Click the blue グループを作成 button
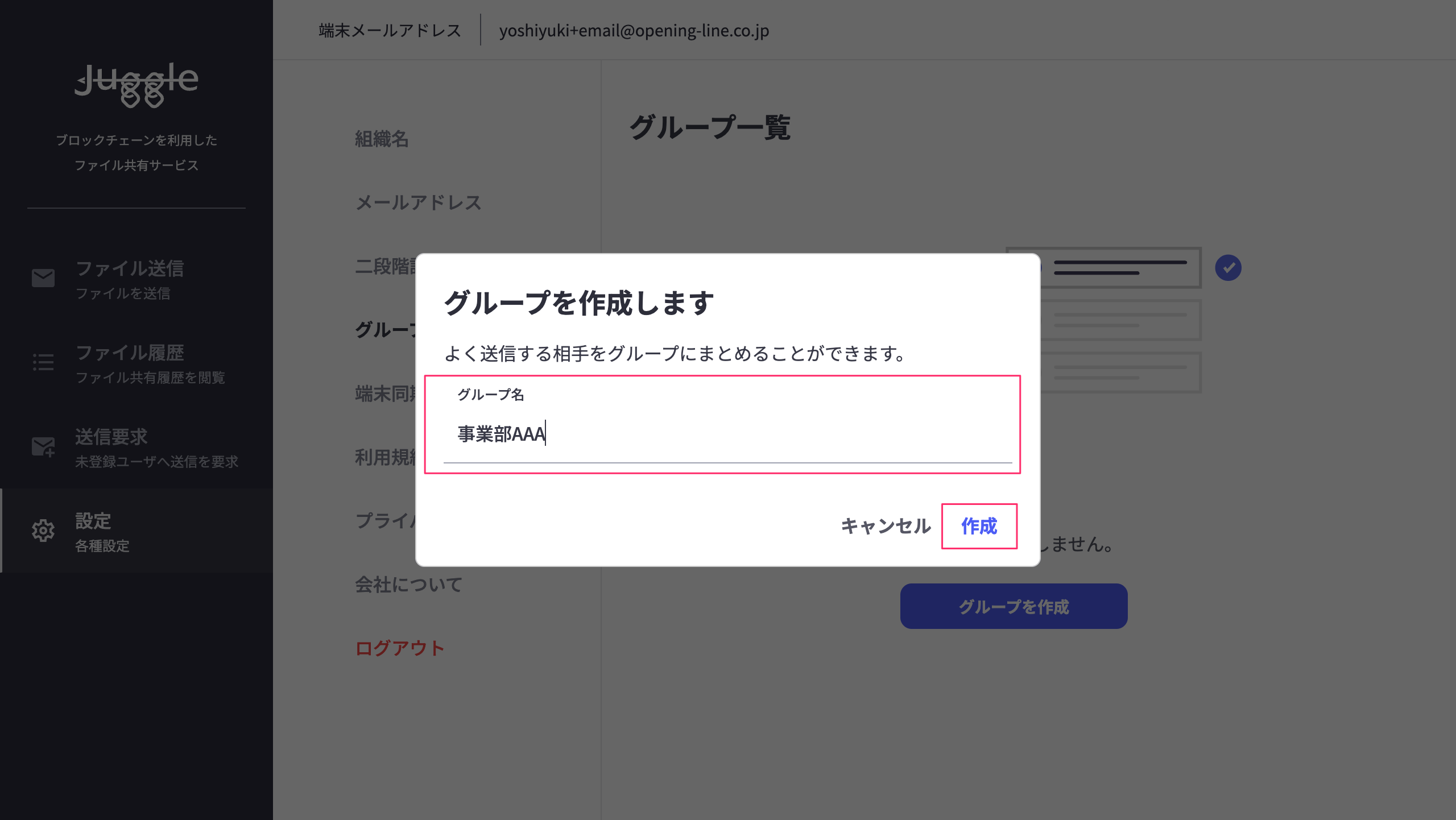The height and width of the screenshot is (820, 1456). 1014,606
